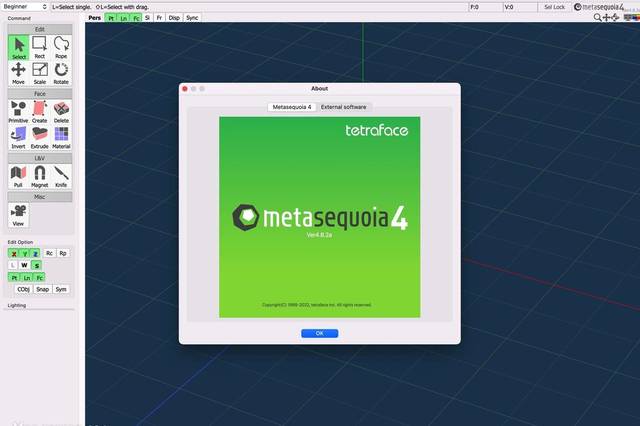Click the F:0 face count field
This screenshot has height=426, width=640.
pos(485,7)
